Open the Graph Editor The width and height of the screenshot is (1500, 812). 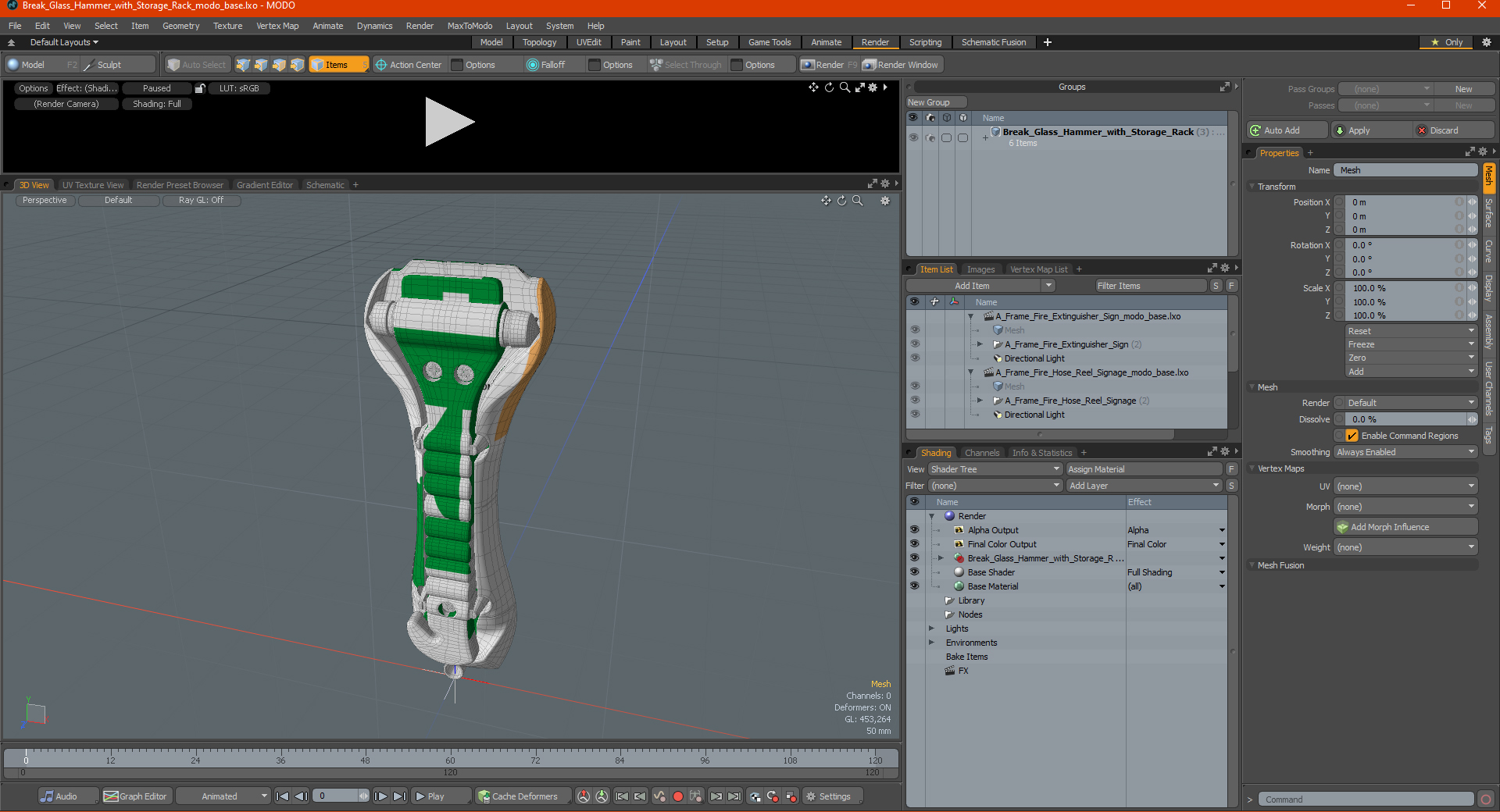(136, 796)
